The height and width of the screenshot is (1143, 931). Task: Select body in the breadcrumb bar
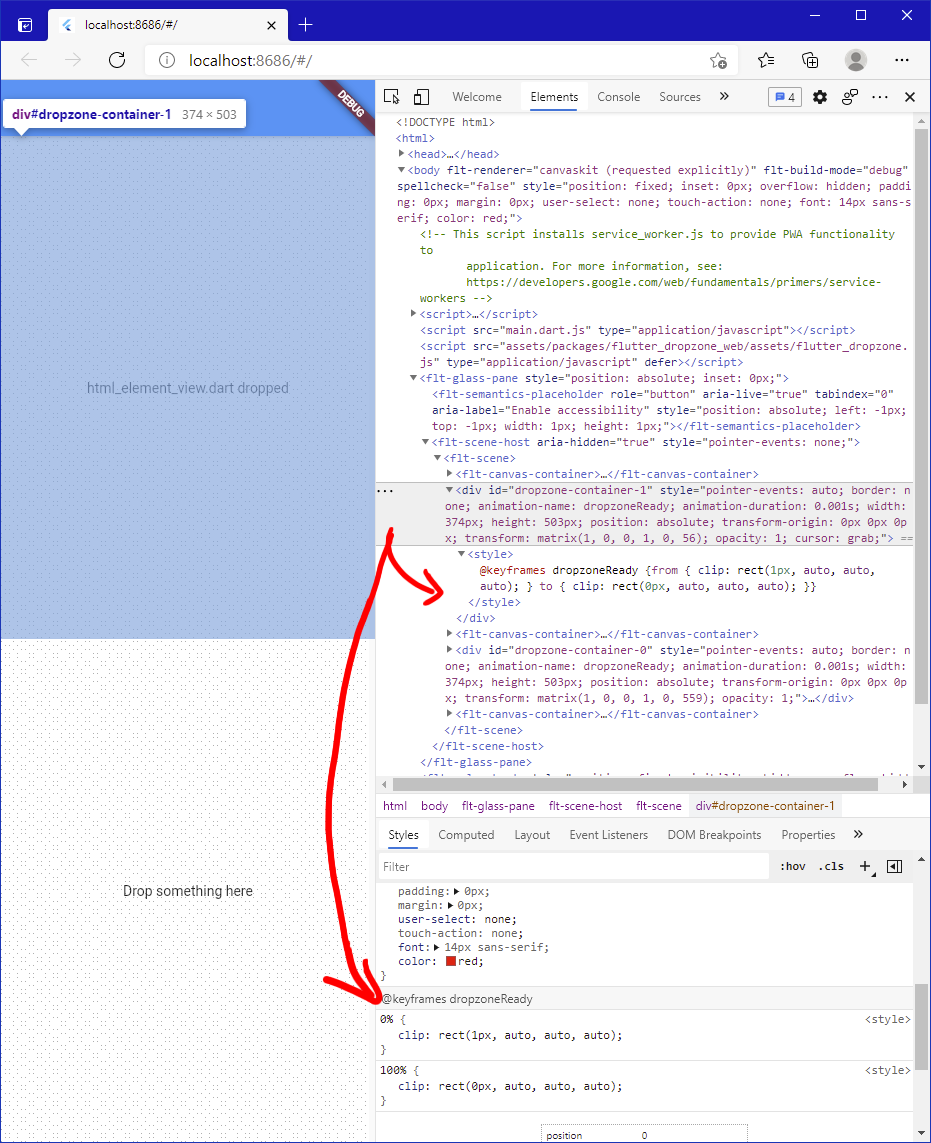433,805
